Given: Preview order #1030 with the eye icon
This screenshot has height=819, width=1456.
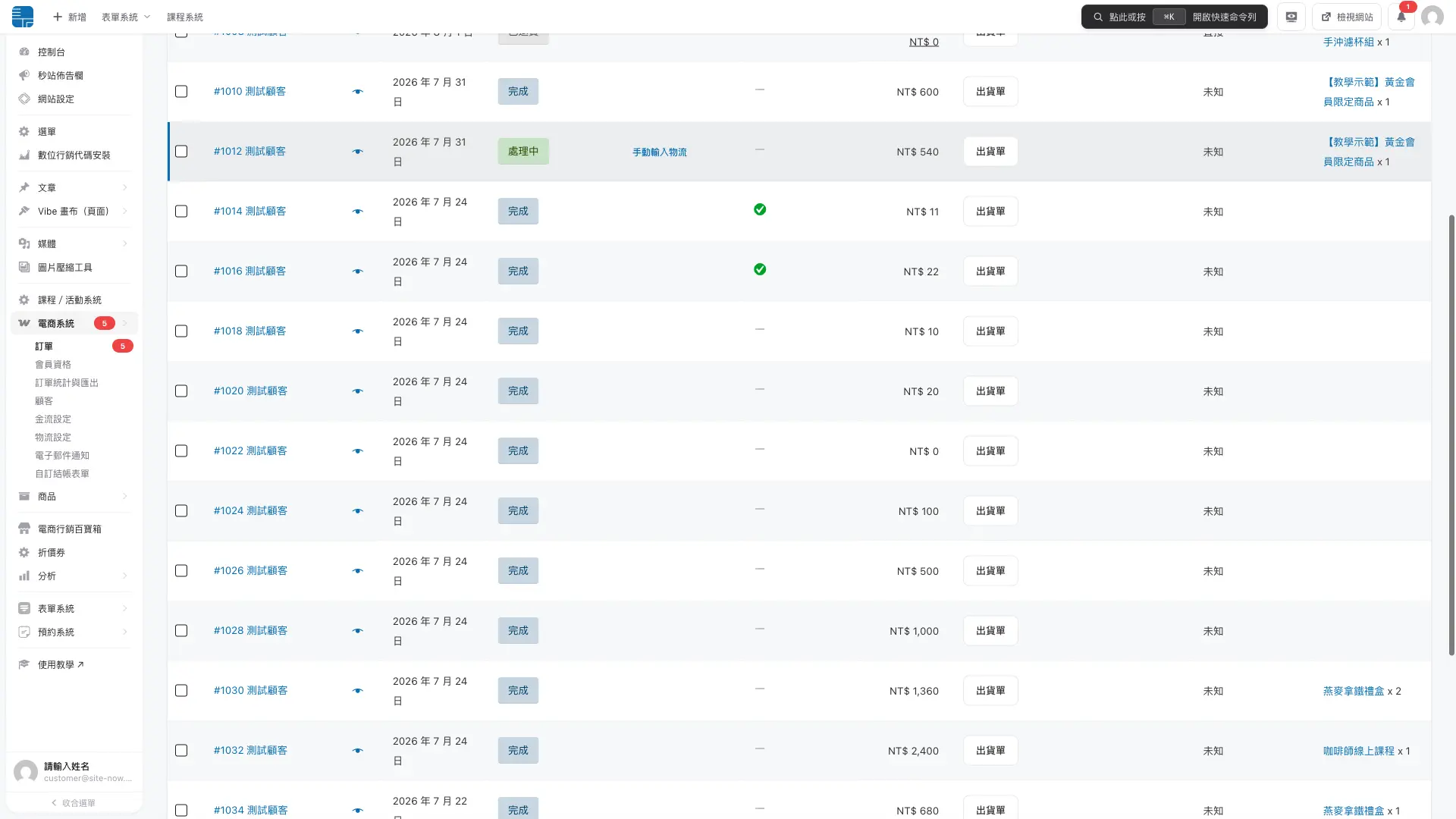Looking at the screenshot, I should tap(358, 691).
